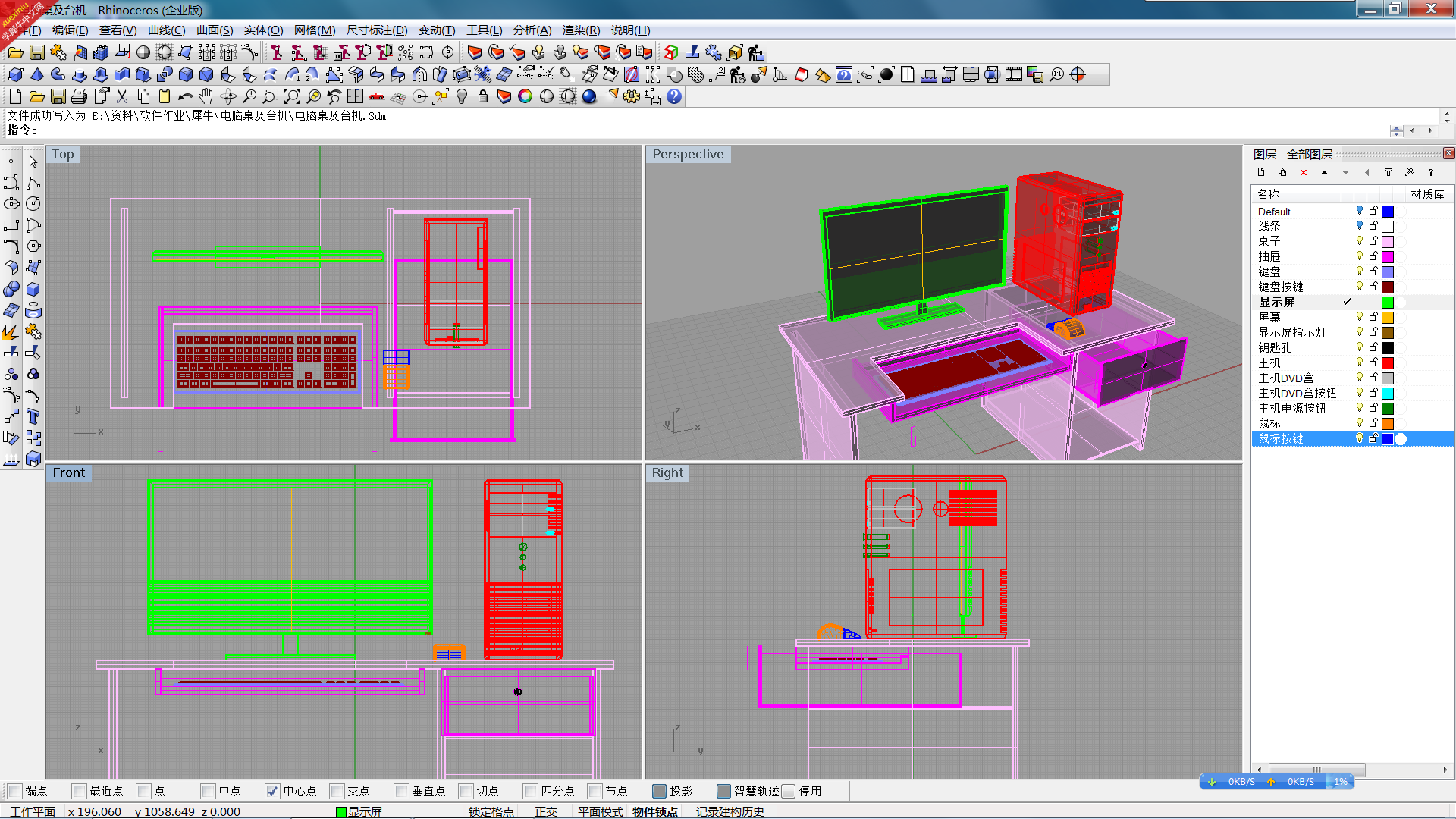Toggle 锁定格点 in the status bar
This screenshot has width=1456, height=819.
click(x=491, y=811)
